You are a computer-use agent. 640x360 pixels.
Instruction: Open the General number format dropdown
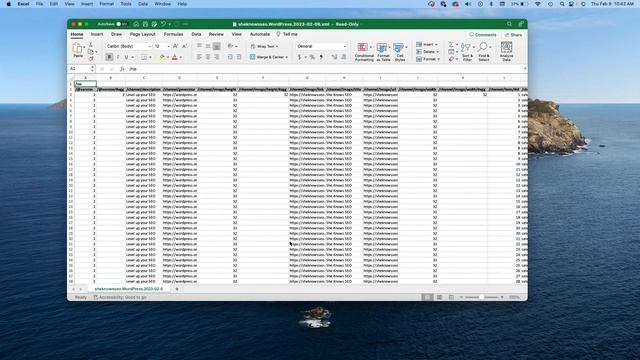322,46
